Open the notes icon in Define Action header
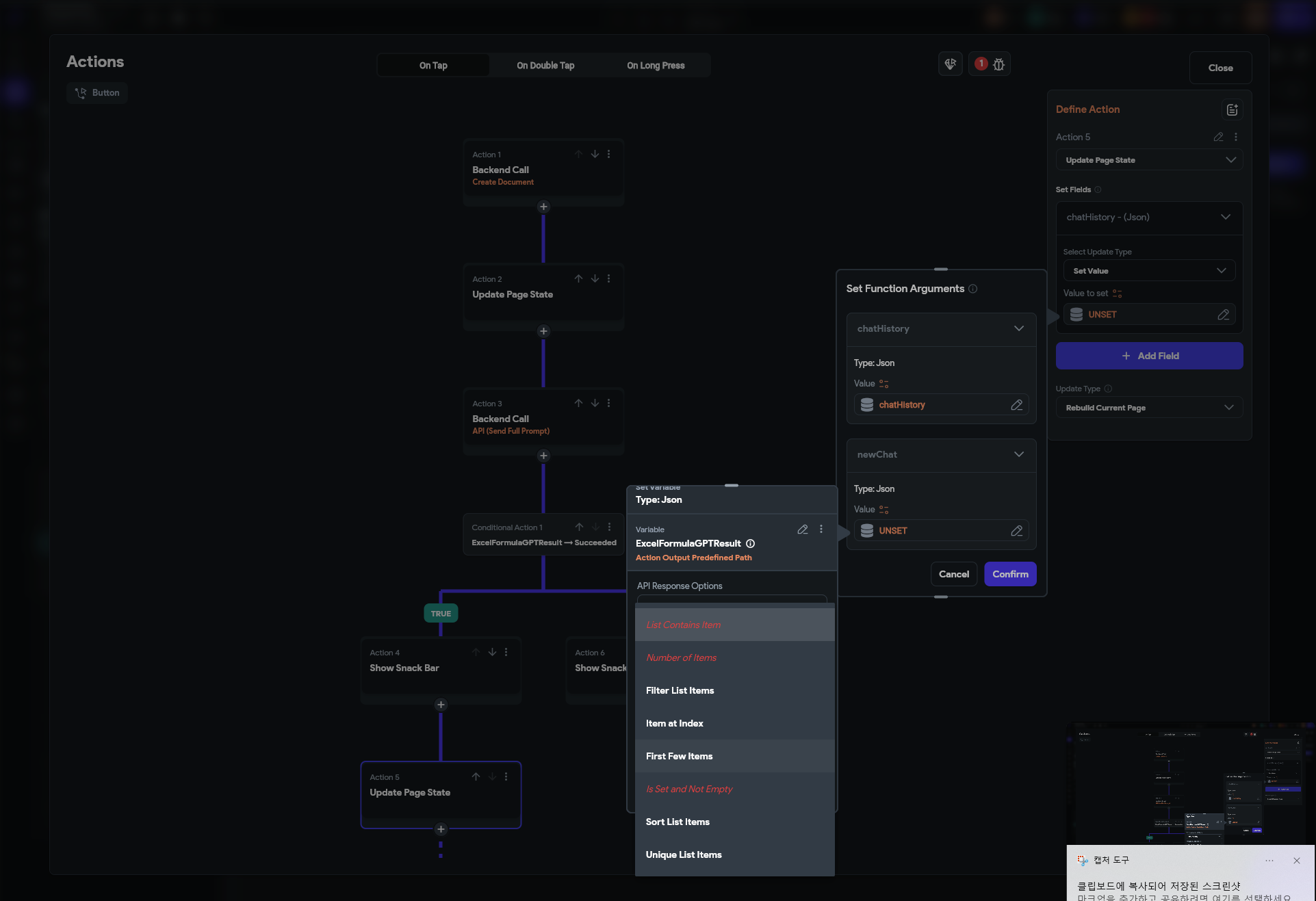Image resolution: width=1316 pixels, height=901 pixels. pos(1233,109)
